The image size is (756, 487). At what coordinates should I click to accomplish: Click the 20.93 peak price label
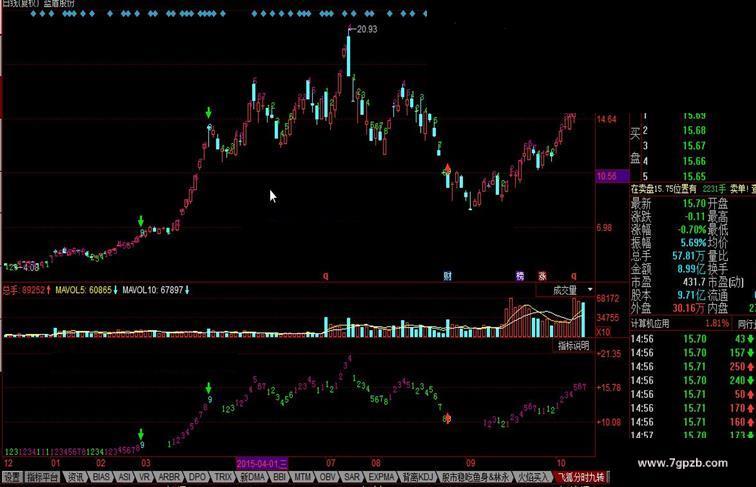(x=367, y=29)
